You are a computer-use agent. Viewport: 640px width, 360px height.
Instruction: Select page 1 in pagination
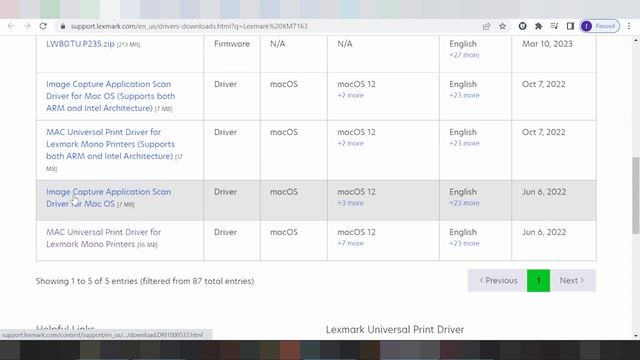pos(538,280)
